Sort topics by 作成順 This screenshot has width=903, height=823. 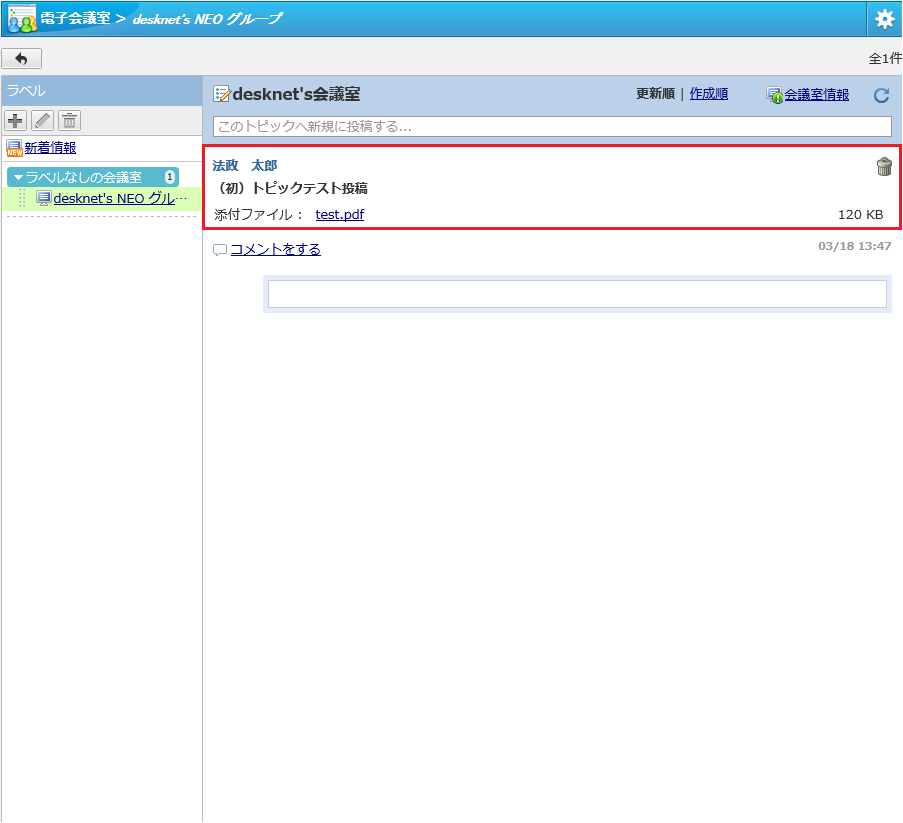pyautogui.click(x=709, y=93)
